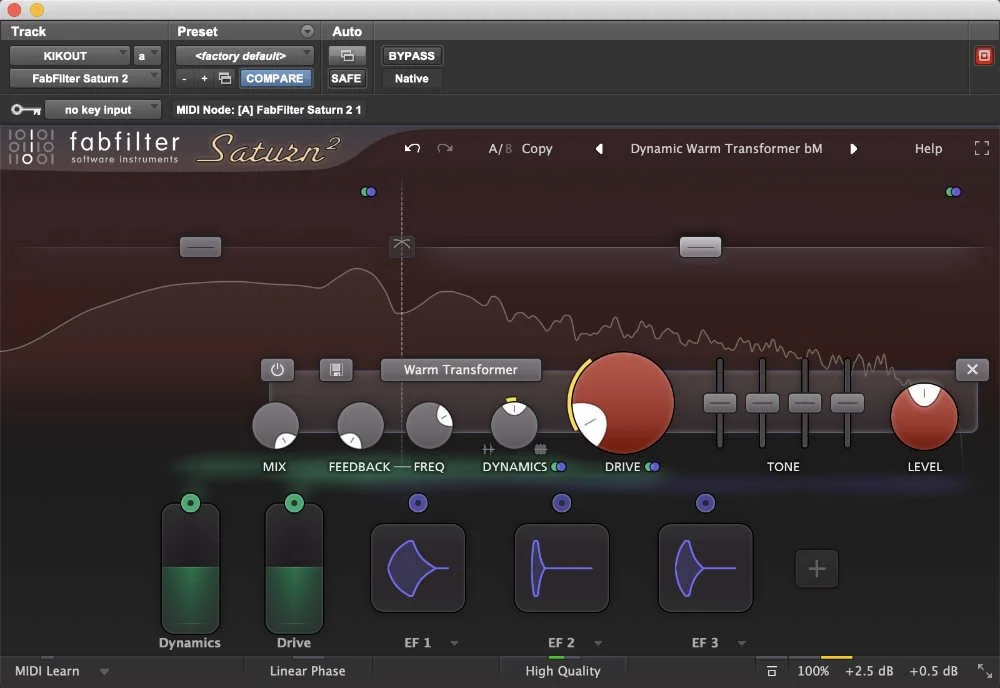Click the MIDI Learn button
The width and height of the screenshot is (1000, 688).
click(47, 671)
